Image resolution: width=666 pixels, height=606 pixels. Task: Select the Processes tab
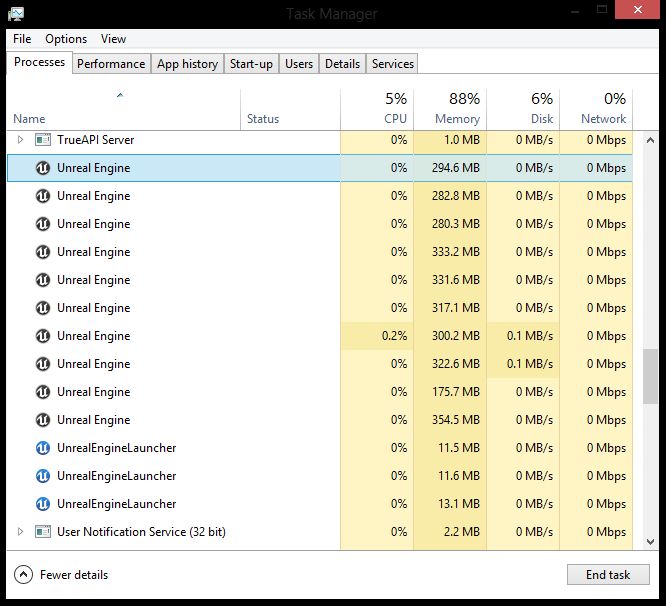pos(40,62)
